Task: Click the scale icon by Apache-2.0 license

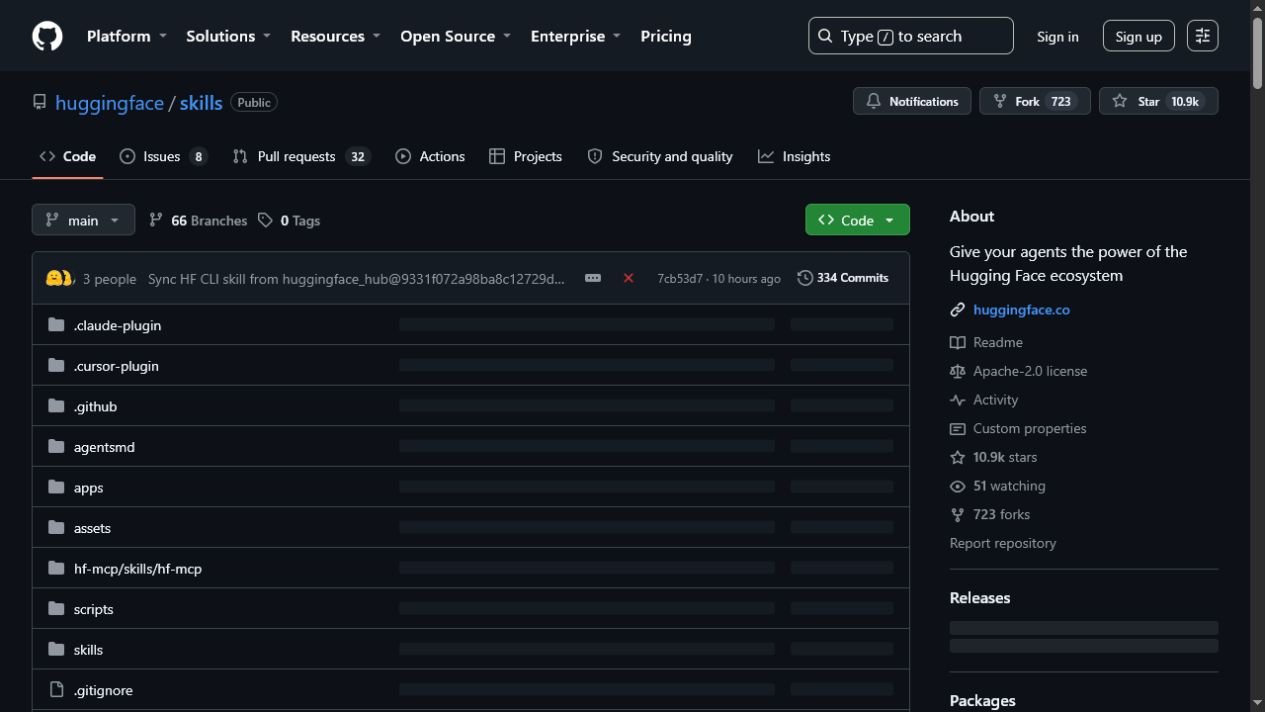Action: [957, 371]
